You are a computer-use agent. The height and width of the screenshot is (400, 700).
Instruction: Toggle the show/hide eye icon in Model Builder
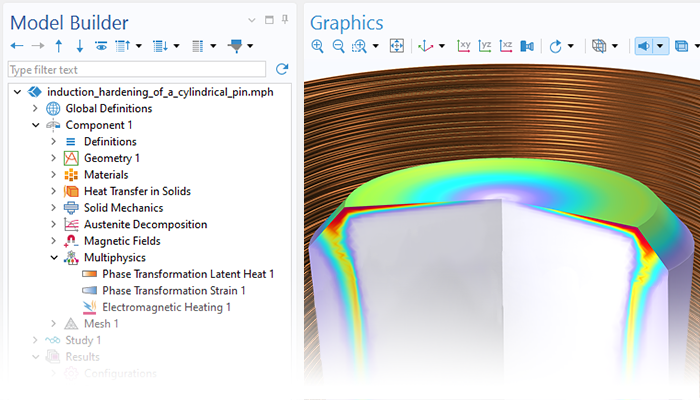pos(101,46)
